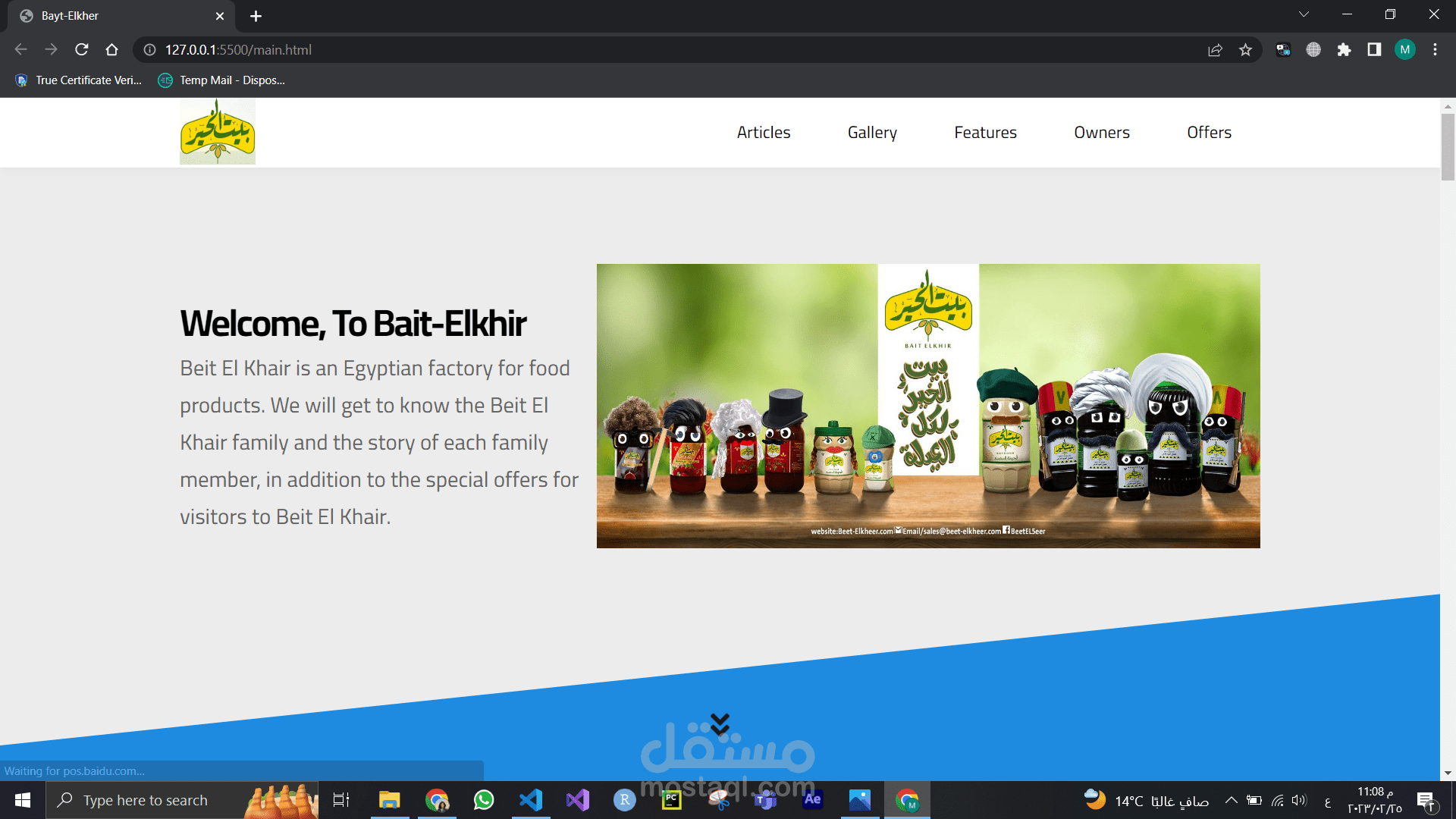
Task: Close the Bayt-Elkher tab
Action: [220, 16]
